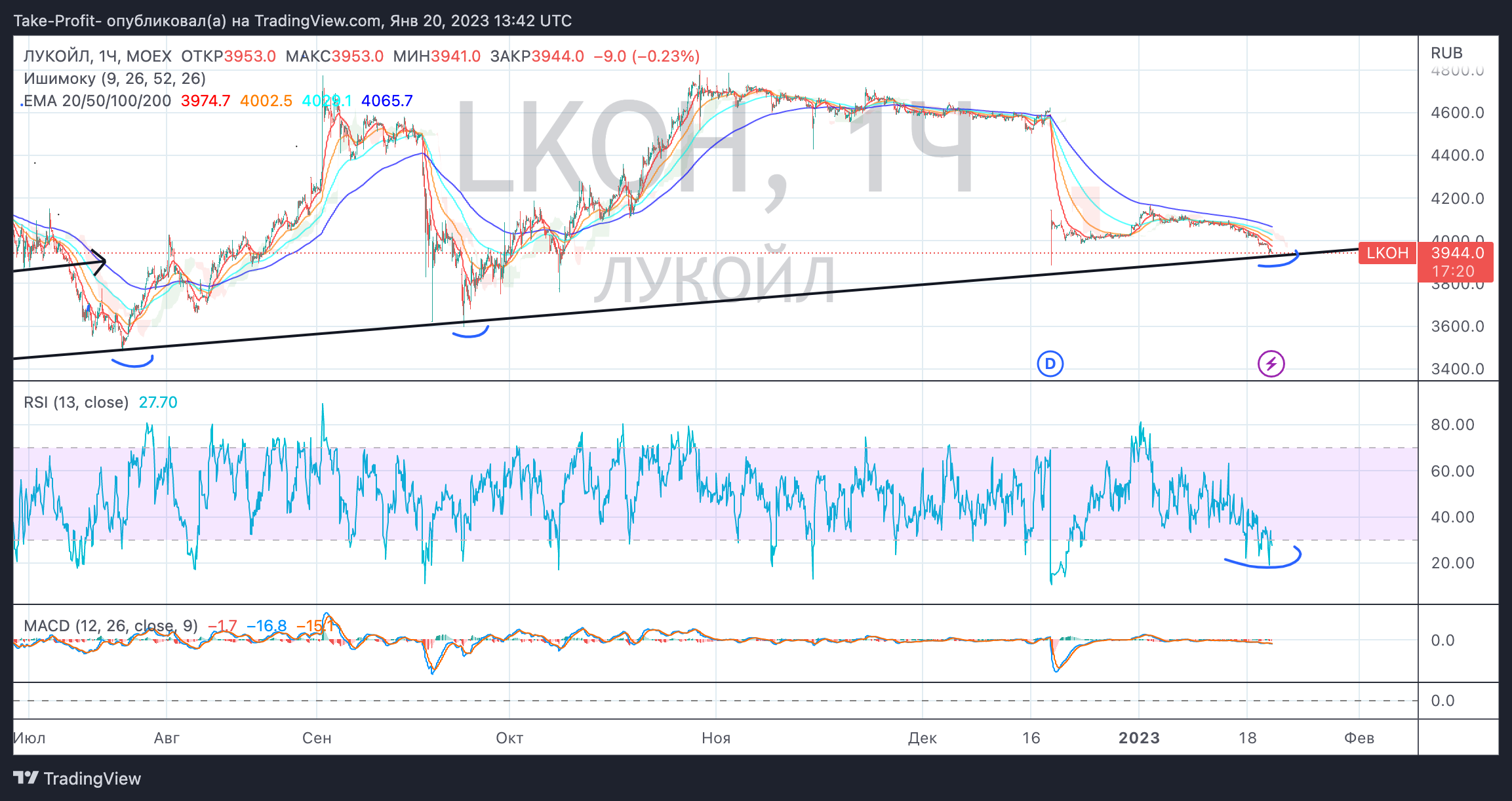Click the purple lightning event marker
This screenshot has height=801, width=1512.
click(x=1271, y=363)
